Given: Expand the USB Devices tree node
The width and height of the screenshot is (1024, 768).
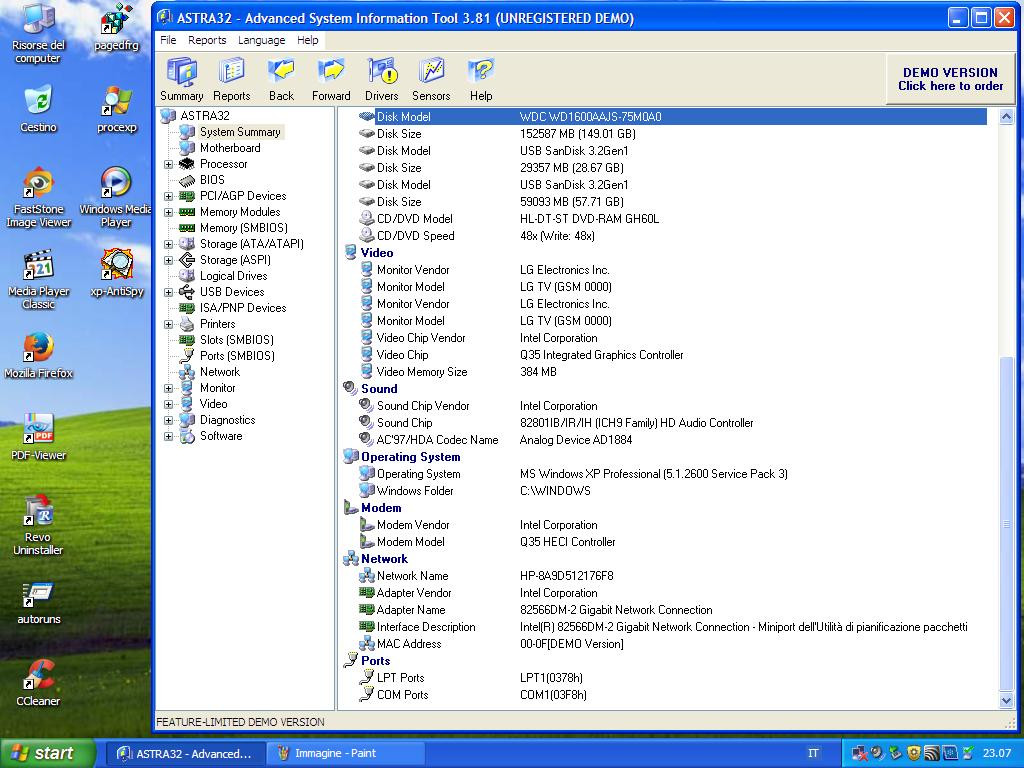Looking at the screenshot, I should [x=169, y=292].
